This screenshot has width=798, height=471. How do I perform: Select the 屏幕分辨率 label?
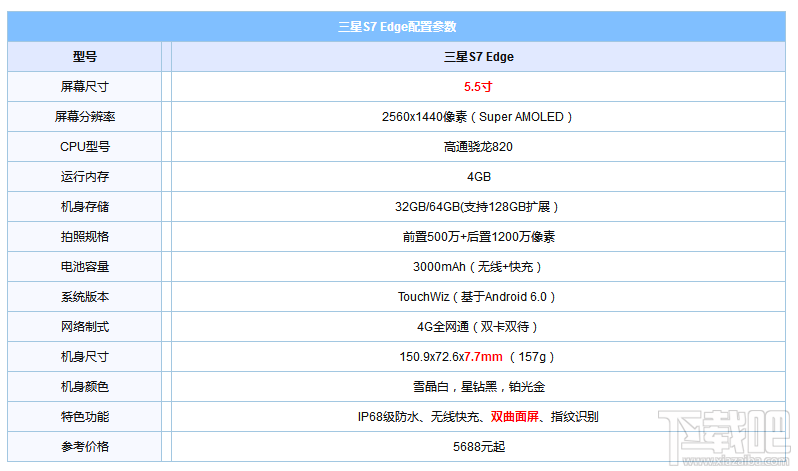pos(84,117)
